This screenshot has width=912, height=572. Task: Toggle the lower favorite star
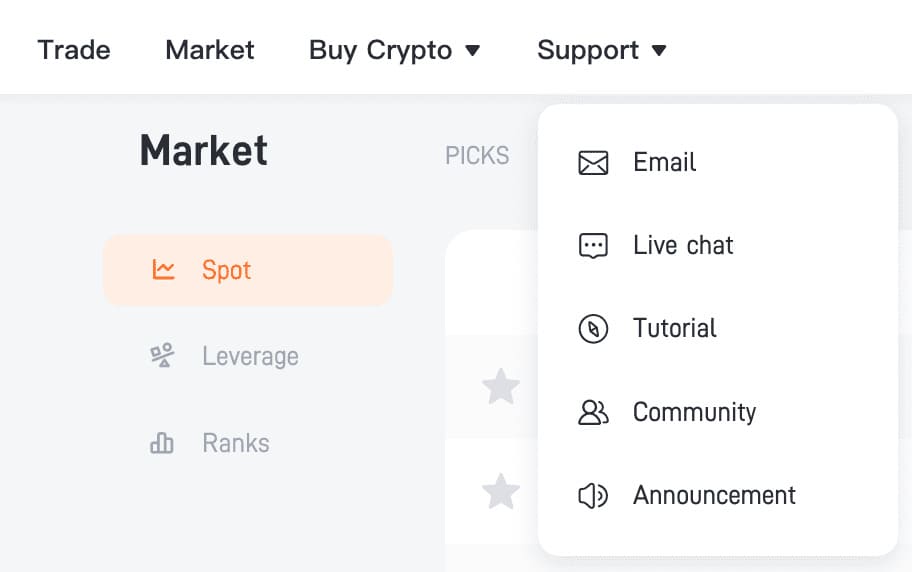pyautogui.click(x=501, y=492)
